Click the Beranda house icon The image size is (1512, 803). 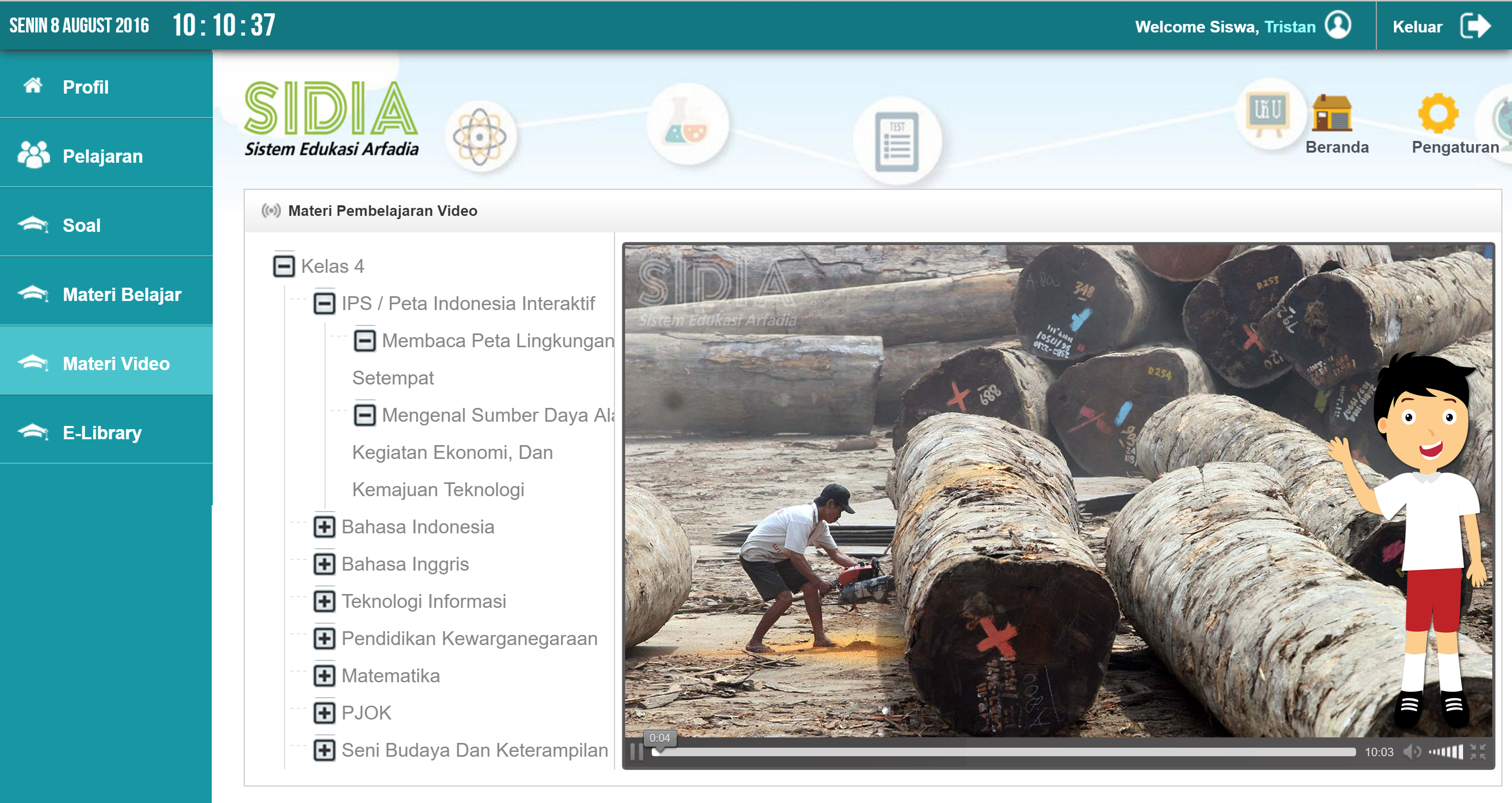(x=1332, y=112)
